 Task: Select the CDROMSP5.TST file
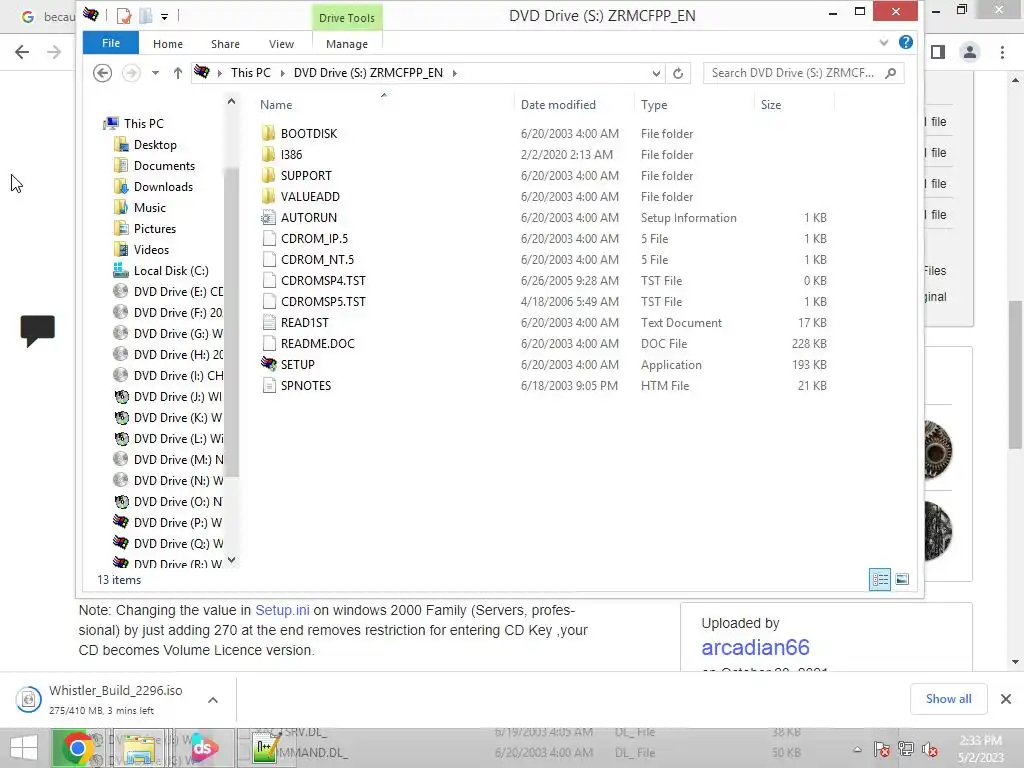(323, 302)
